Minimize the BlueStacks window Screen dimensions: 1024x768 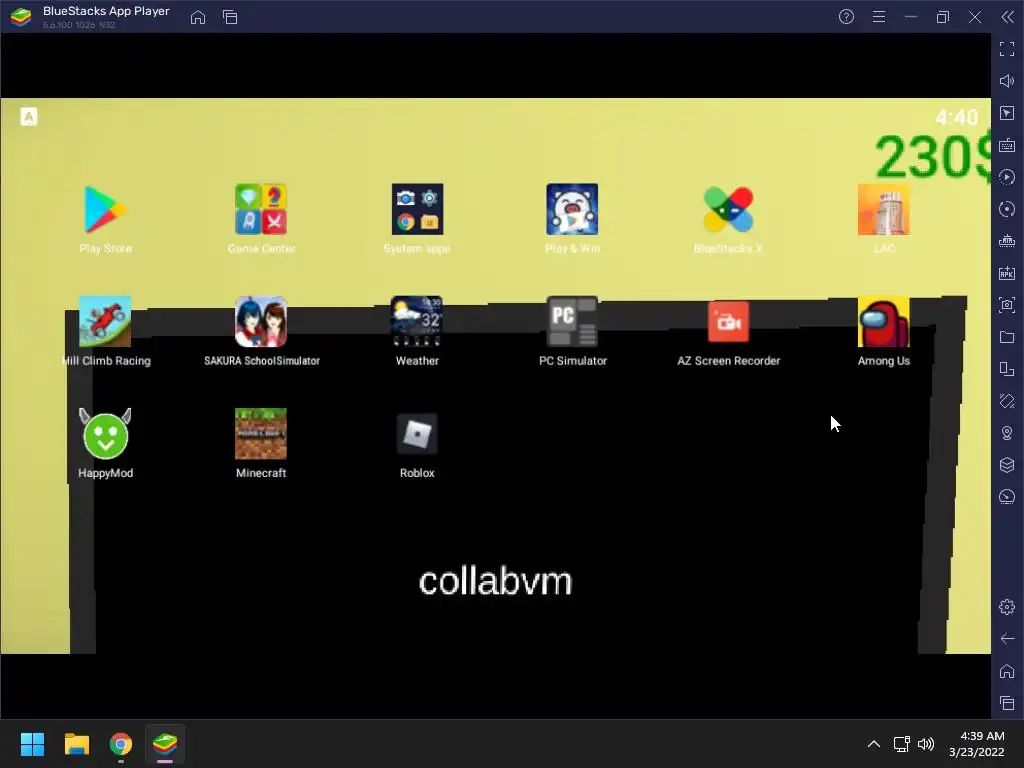click(911, 17)
